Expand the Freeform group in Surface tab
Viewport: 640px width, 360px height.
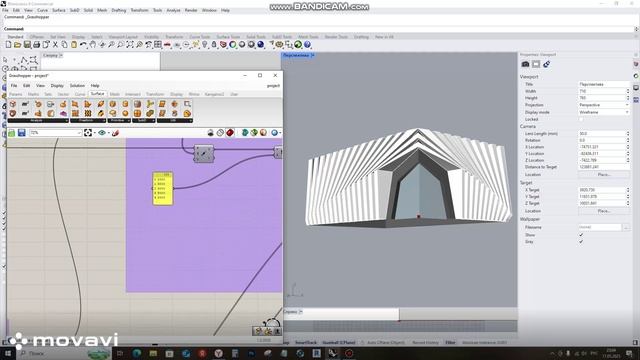(x=88, y=120)
